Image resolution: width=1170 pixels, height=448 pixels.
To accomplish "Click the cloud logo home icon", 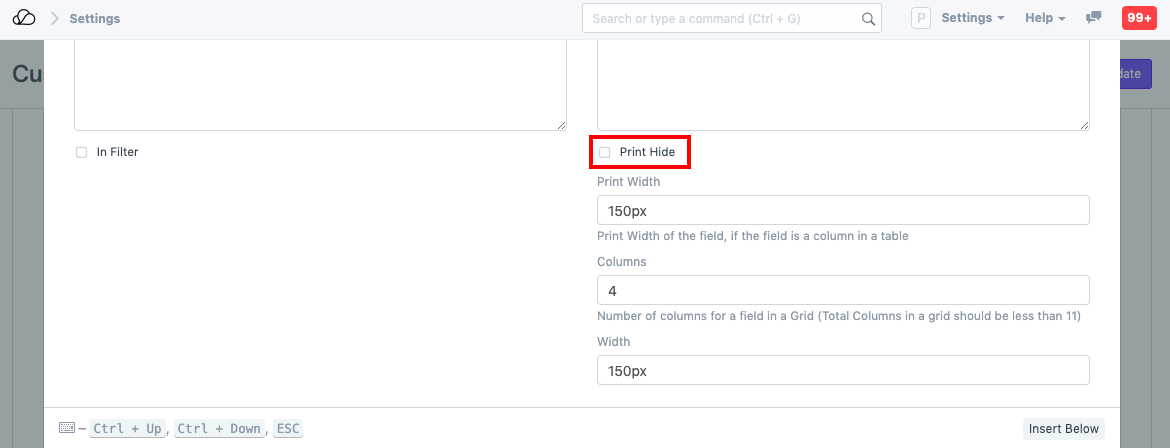I will [x=24, y=18].
